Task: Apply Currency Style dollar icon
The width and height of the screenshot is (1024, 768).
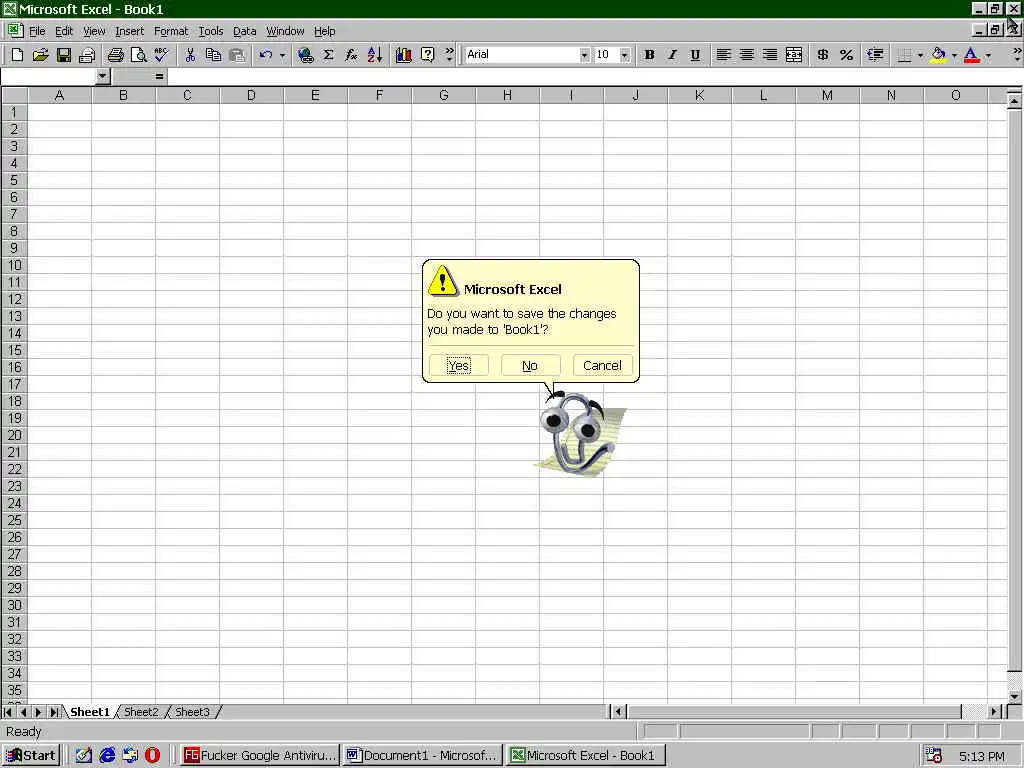Action: (x=823, y=55)
